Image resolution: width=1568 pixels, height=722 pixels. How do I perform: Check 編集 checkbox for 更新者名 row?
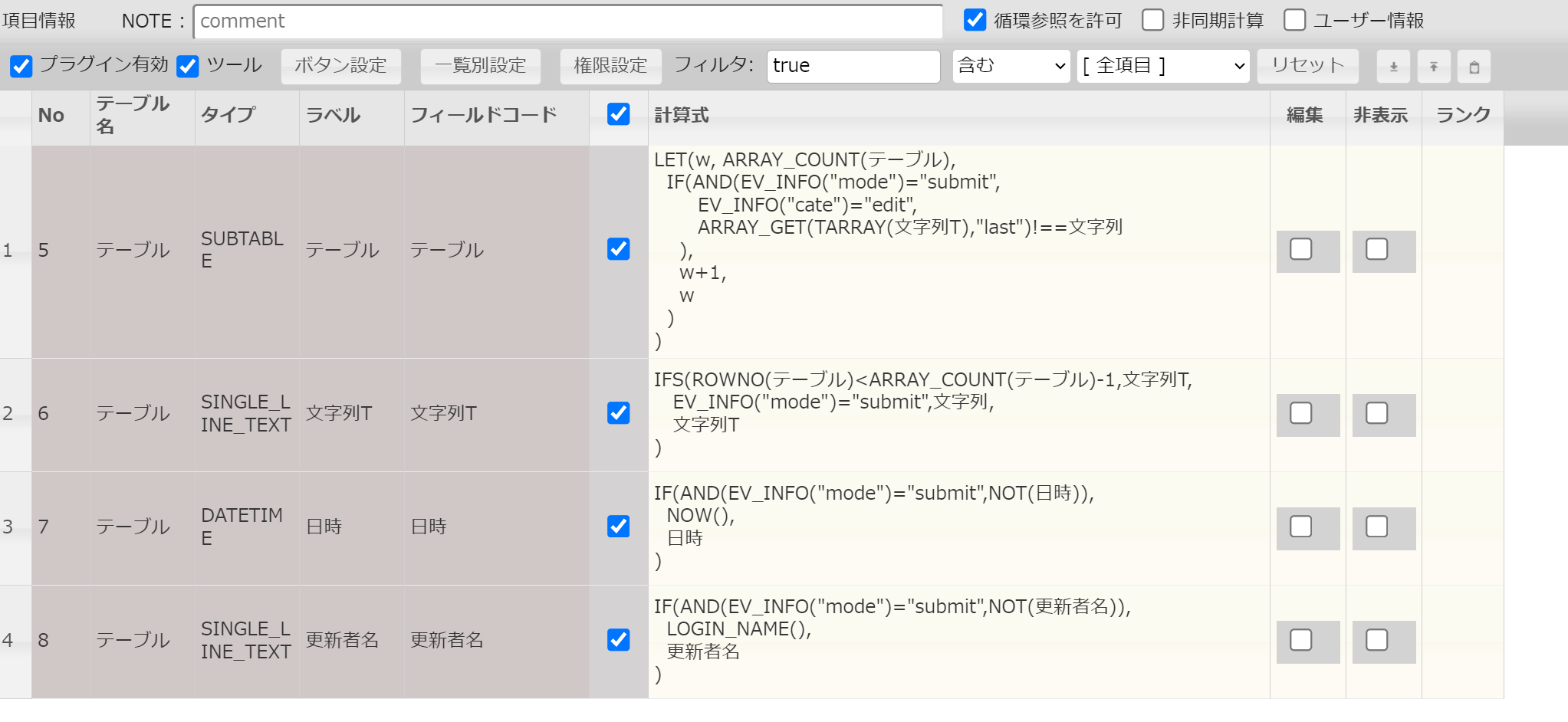coord(1301,640)
